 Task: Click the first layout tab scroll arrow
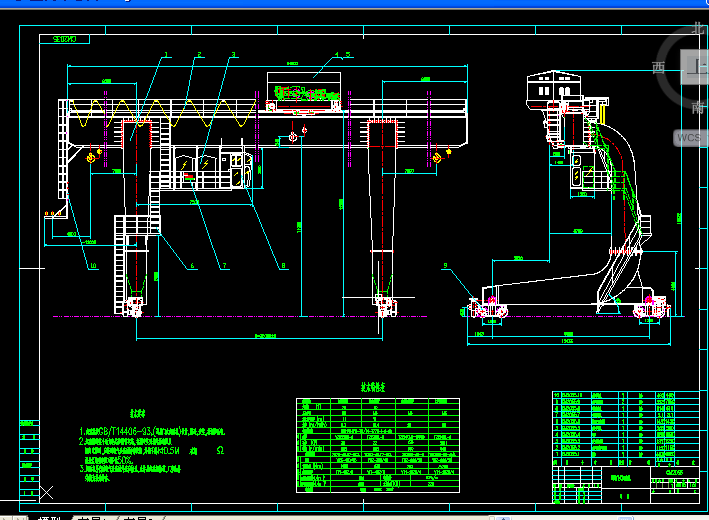9,517
